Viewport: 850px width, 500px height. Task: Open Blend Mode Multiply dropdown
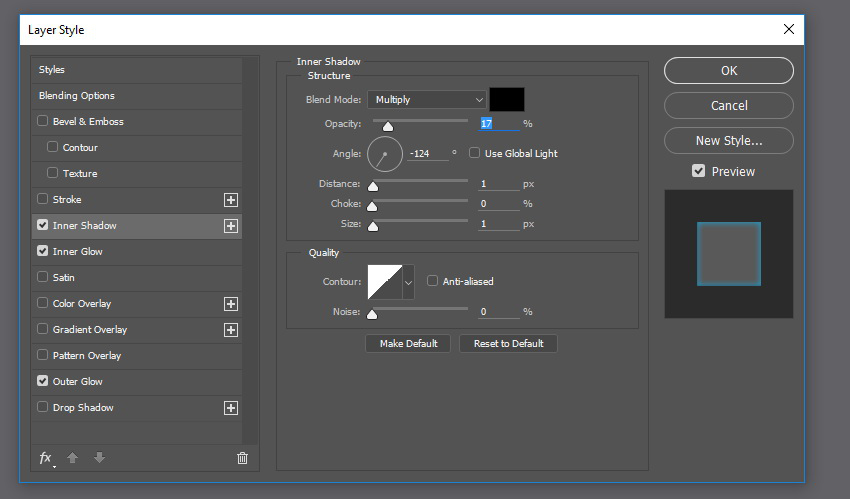(x=427, y=100)
